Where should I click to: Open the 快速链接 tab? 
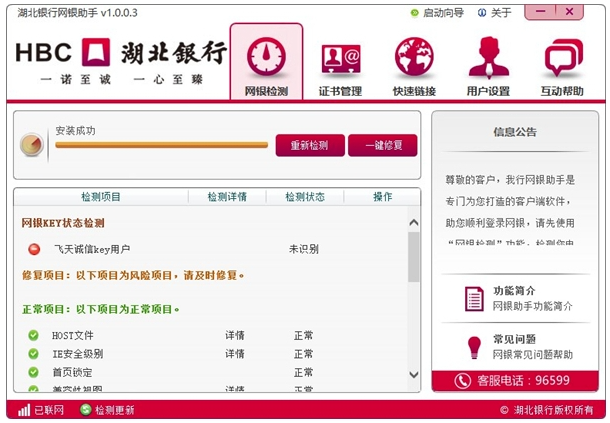coord(414,66)
